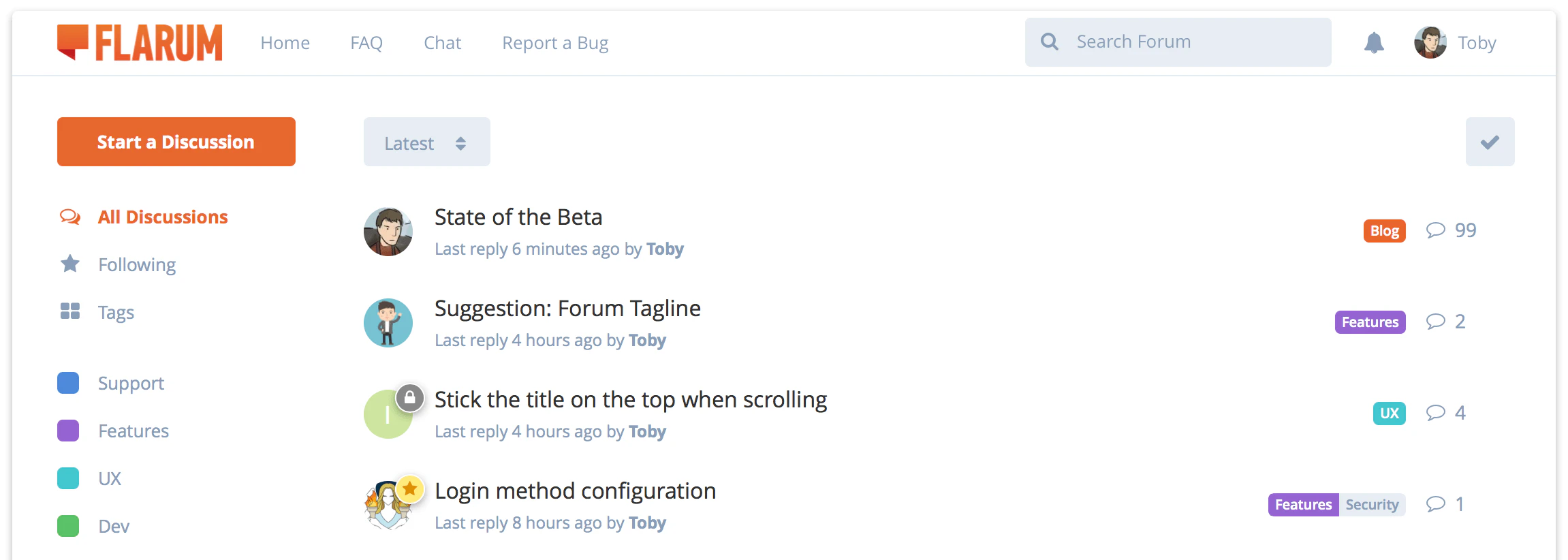
Task: Open the Suggestion: Forum Tagline author avatar
Action: click(x=388, y=323)
